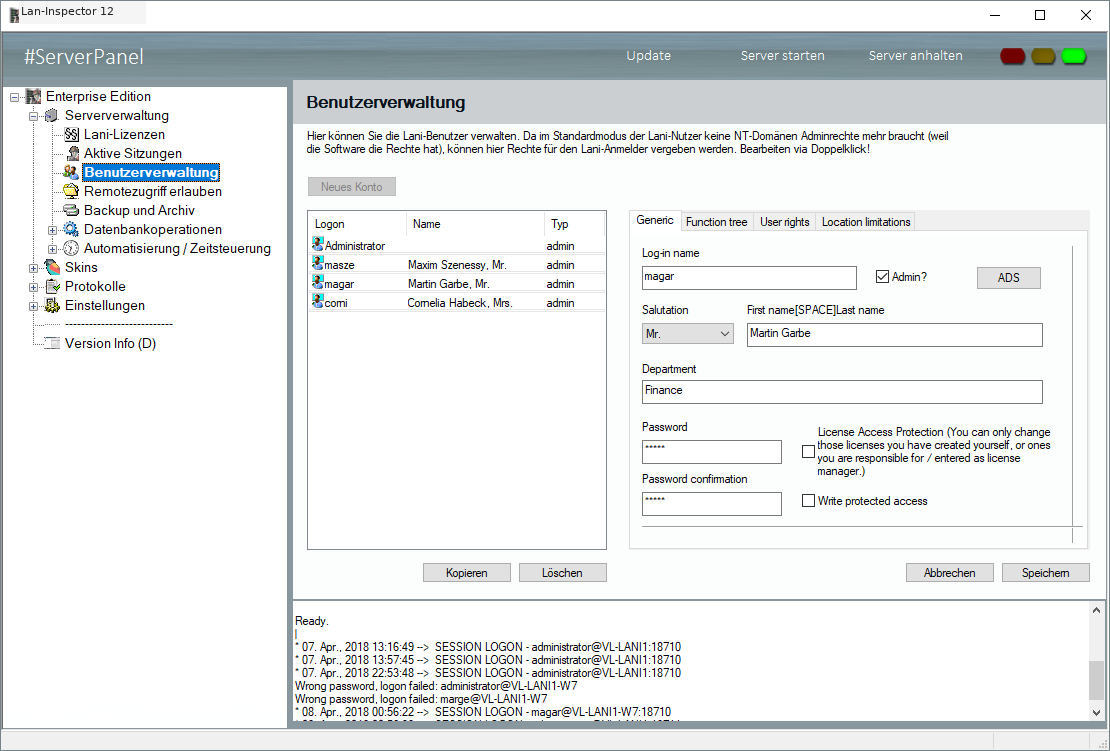Expand the Skins tree node

click(x=33, y=268)
